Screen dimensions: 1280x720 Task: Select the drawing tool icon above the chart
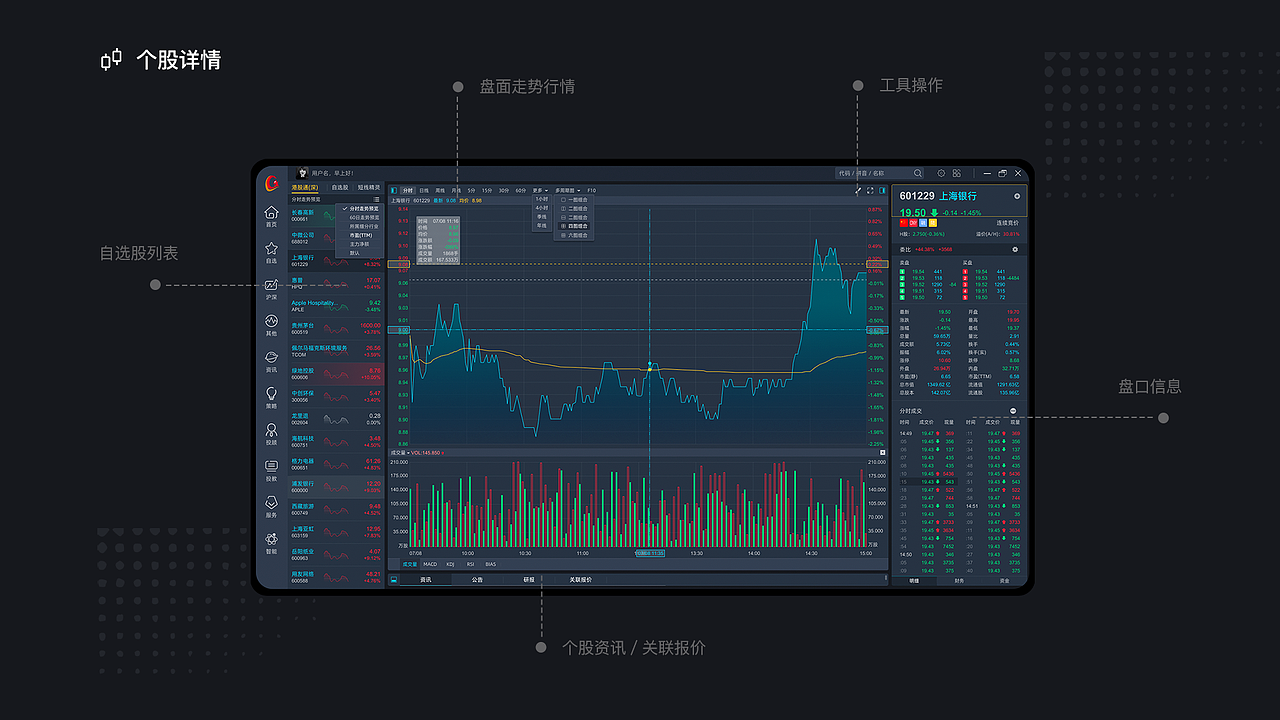858,191
